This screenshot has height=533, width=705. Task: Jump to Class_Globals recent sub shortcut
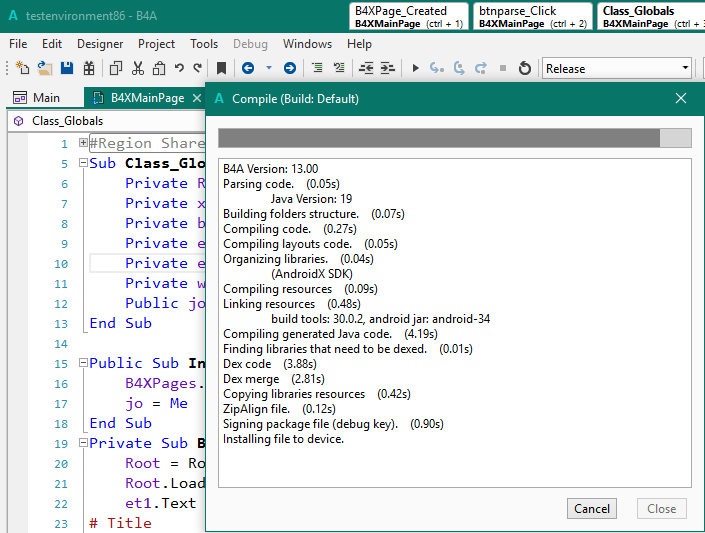[x=651, y=17]
